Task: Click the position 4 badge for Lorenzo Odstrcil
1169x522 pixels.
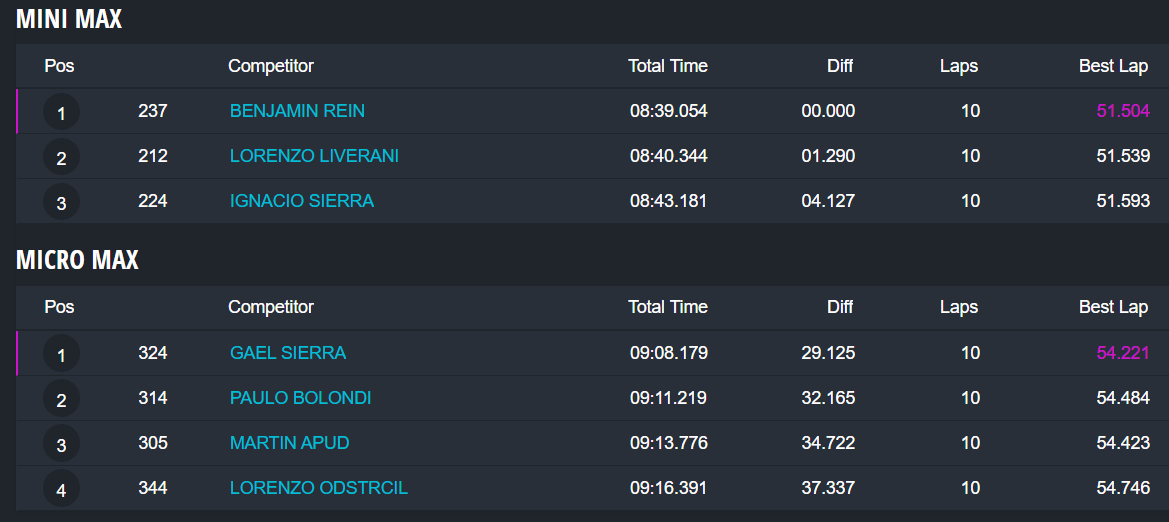Action: 61,489
